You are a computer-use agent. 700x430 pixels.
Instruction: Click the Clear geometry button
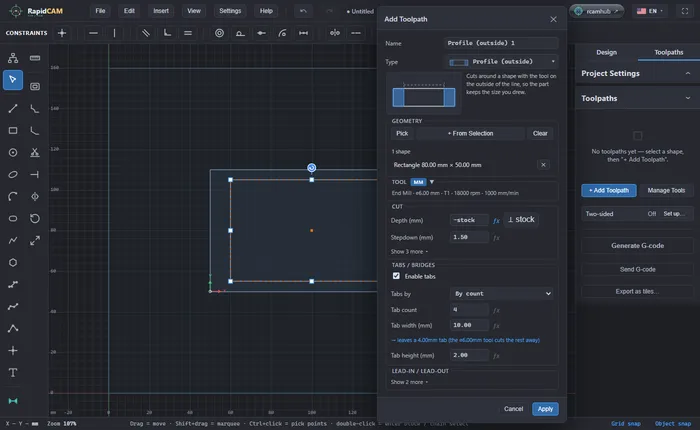(x=540, y=134)
